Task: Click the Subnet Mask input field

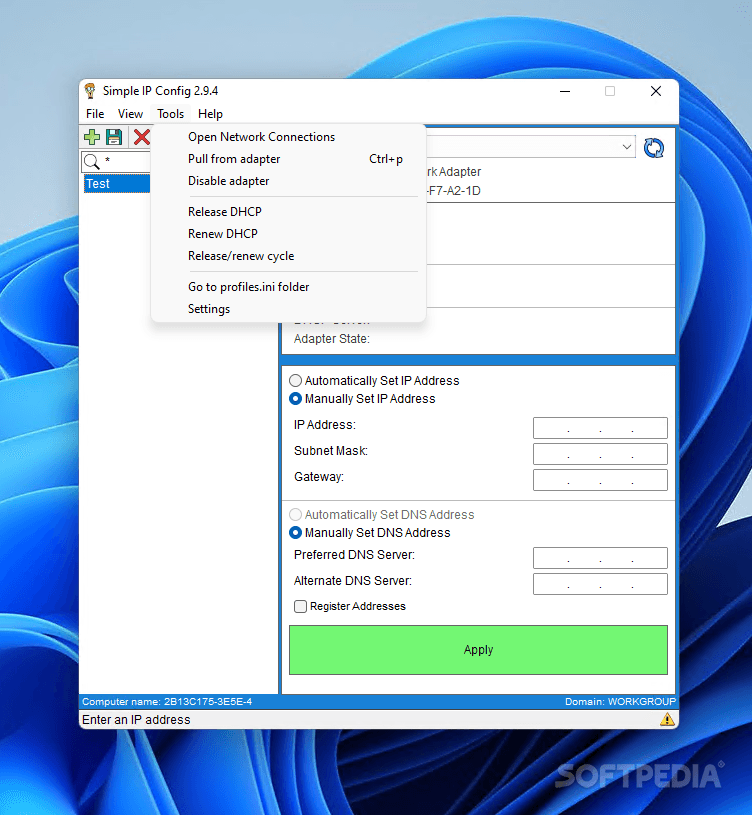Action: (600, 454)
